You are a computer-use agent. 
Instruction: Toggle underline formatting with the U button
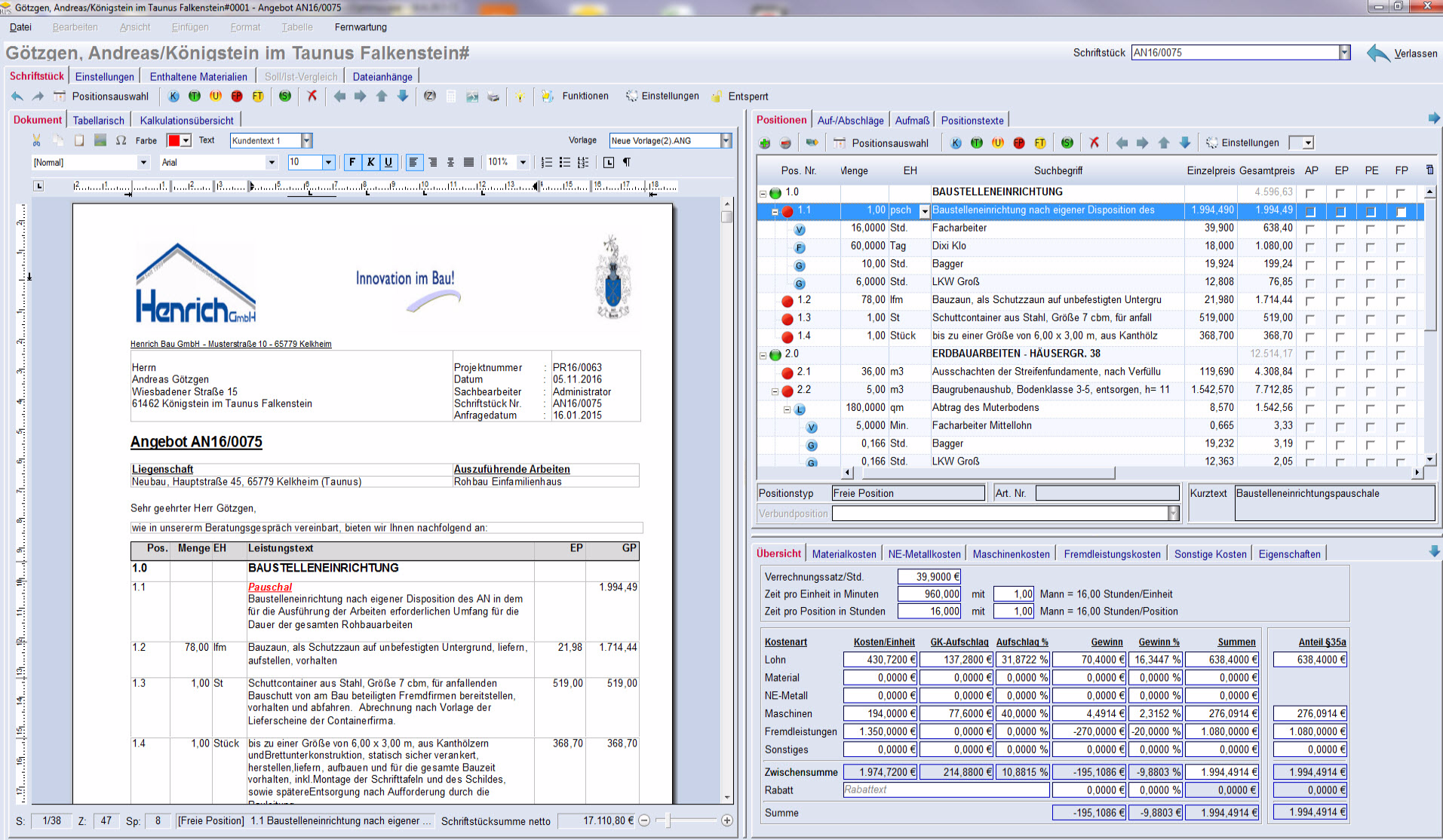coord(388,162)
